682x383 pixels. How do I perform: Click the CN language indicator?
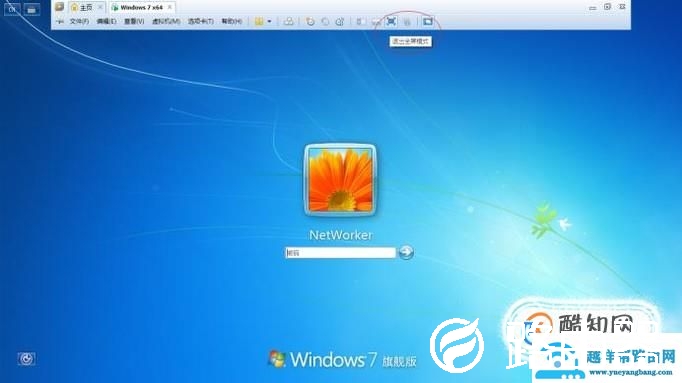(x=12, y=9)
